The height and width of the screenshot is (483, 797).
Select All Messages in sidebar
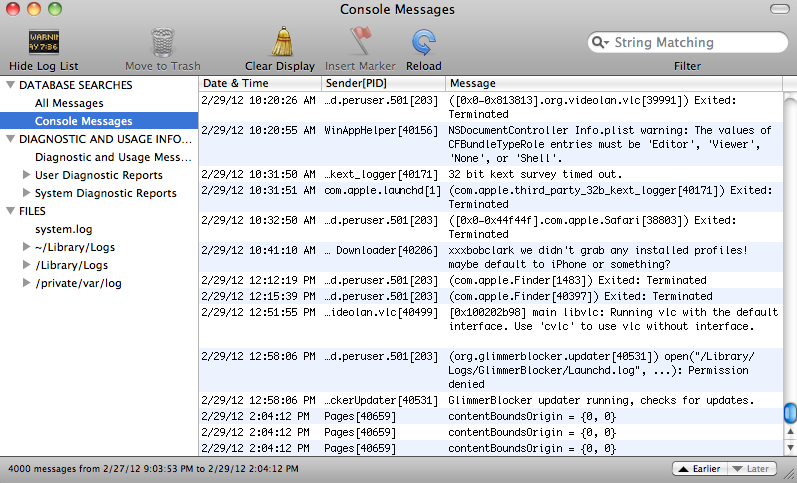(69, 103)
